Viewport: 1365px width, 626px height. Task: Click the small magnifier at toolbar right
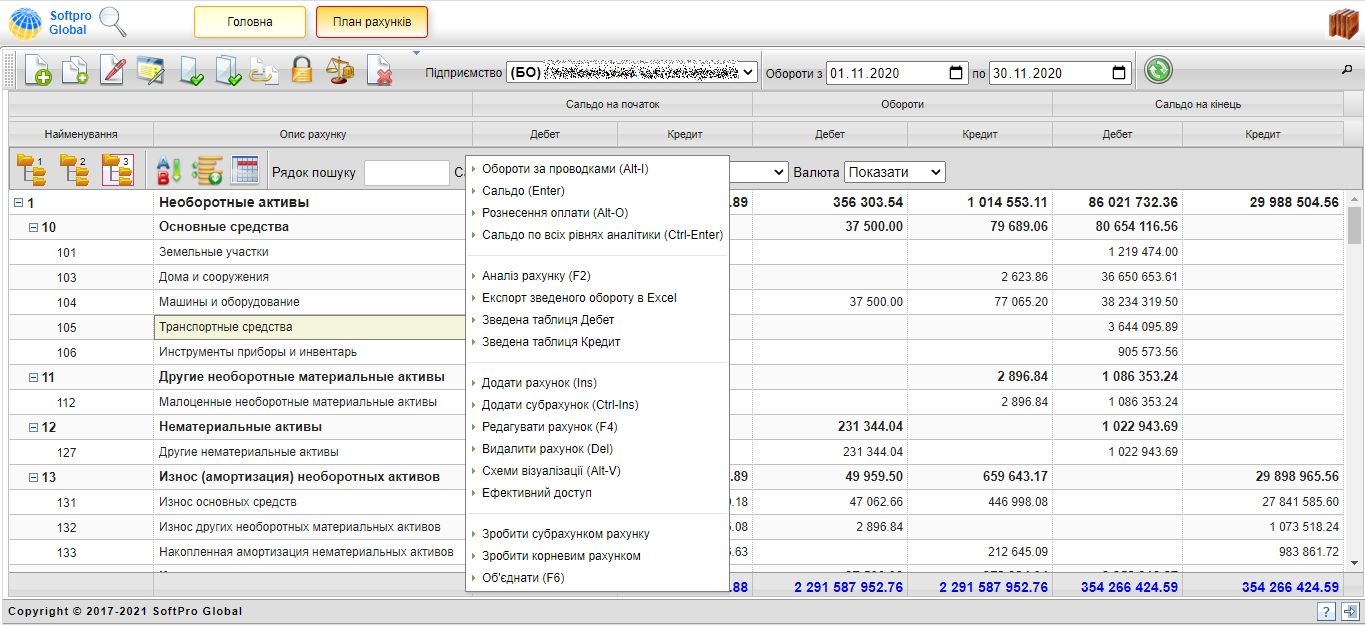point(1346,71)
